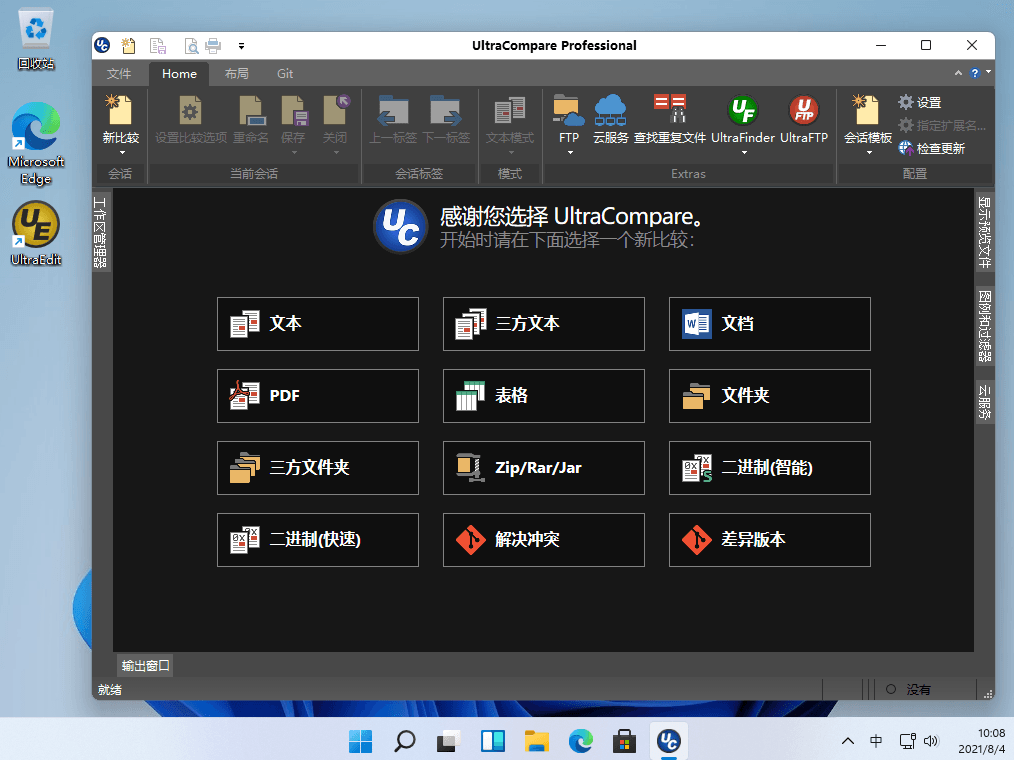Launch 查找重复文件 find duplicates
Image resolution: width=1014 pixels, height=760 pixels.
[x=669, y=120]
